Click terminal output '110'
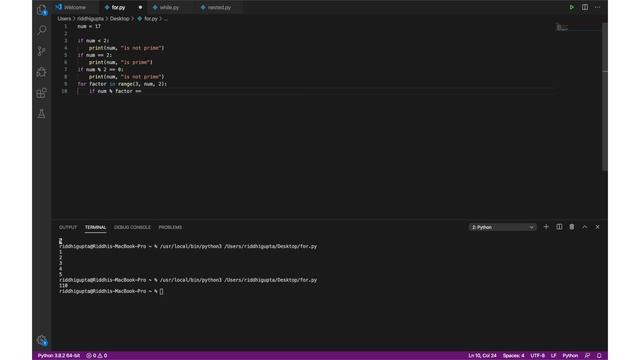Viewport: 640px width, 360px height. [x=63, y=286]
